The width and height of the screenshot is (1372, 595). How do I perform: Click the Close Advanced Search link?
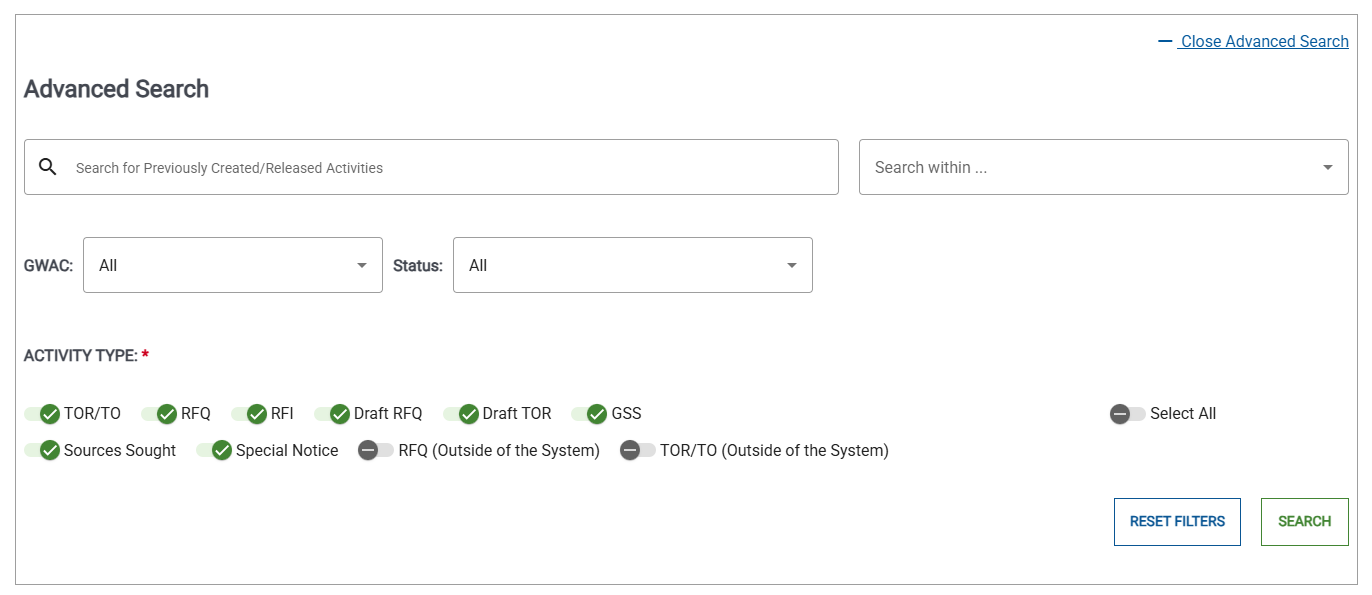click(1264, 41)
